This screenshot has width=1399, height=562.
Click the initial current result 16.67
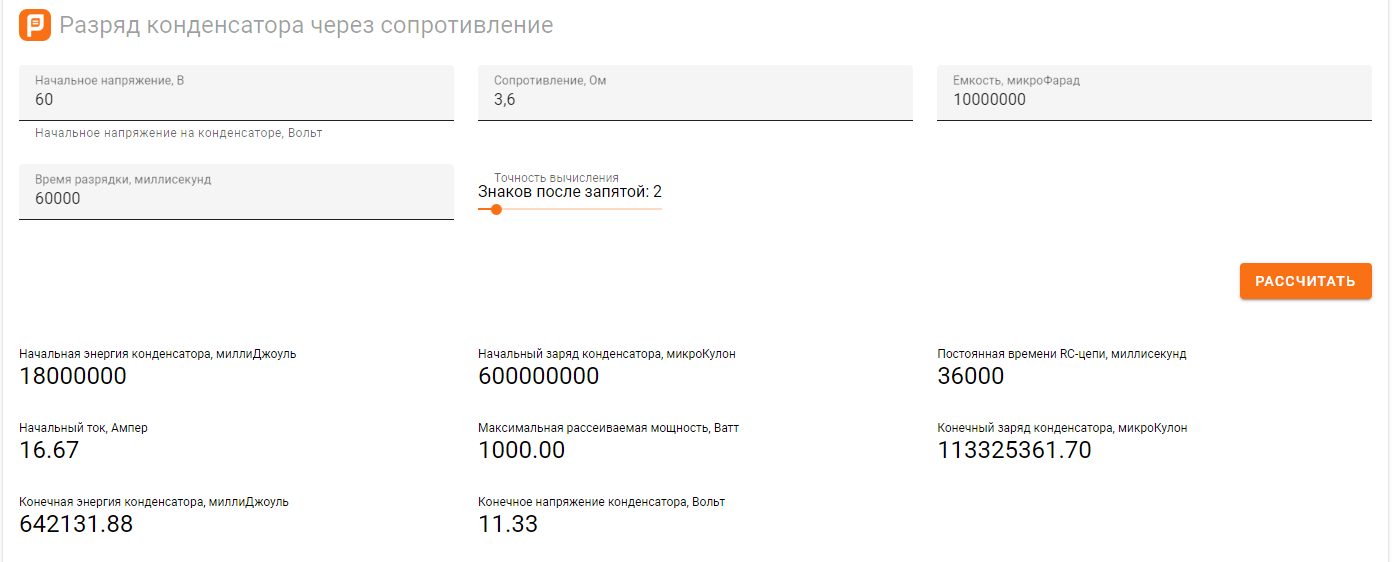coord(49,450)
